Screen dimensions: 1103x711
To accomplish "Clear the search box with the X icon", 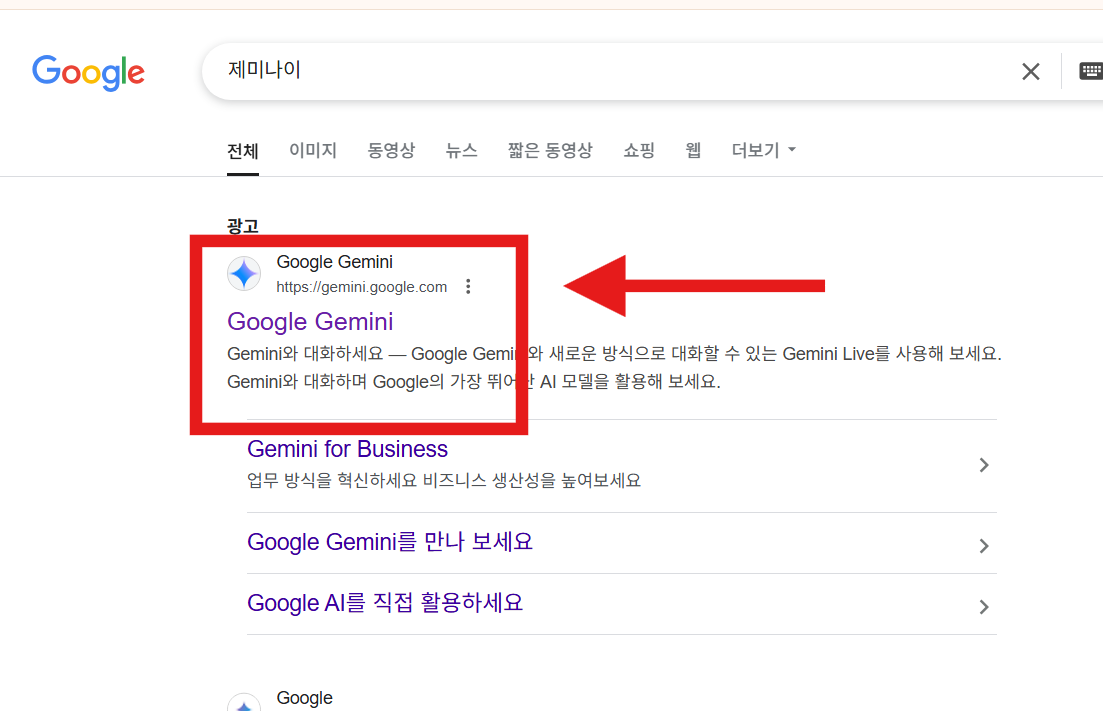I will point(1031,71).
